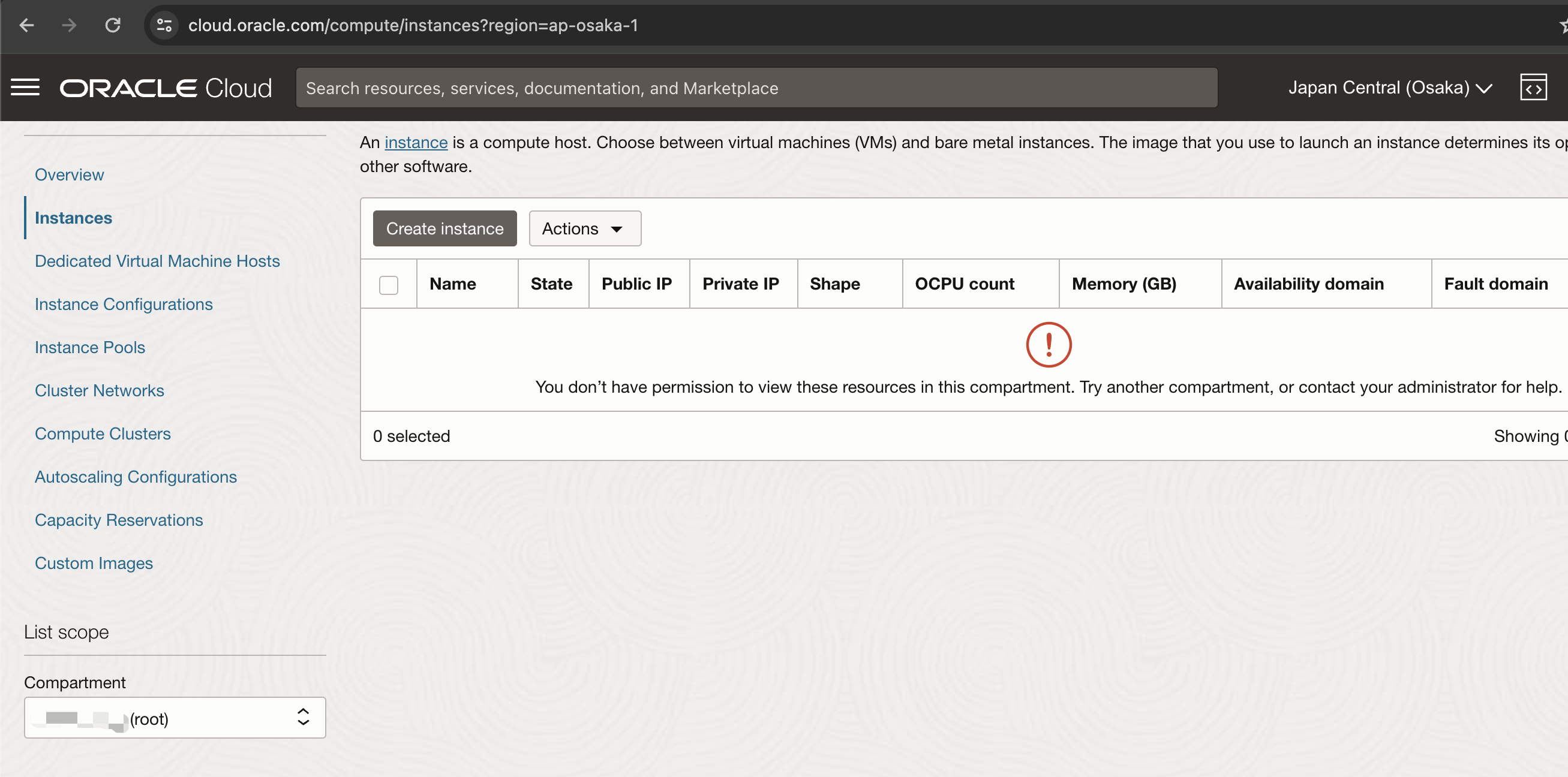Click the page refresh icon

point(113,25)
